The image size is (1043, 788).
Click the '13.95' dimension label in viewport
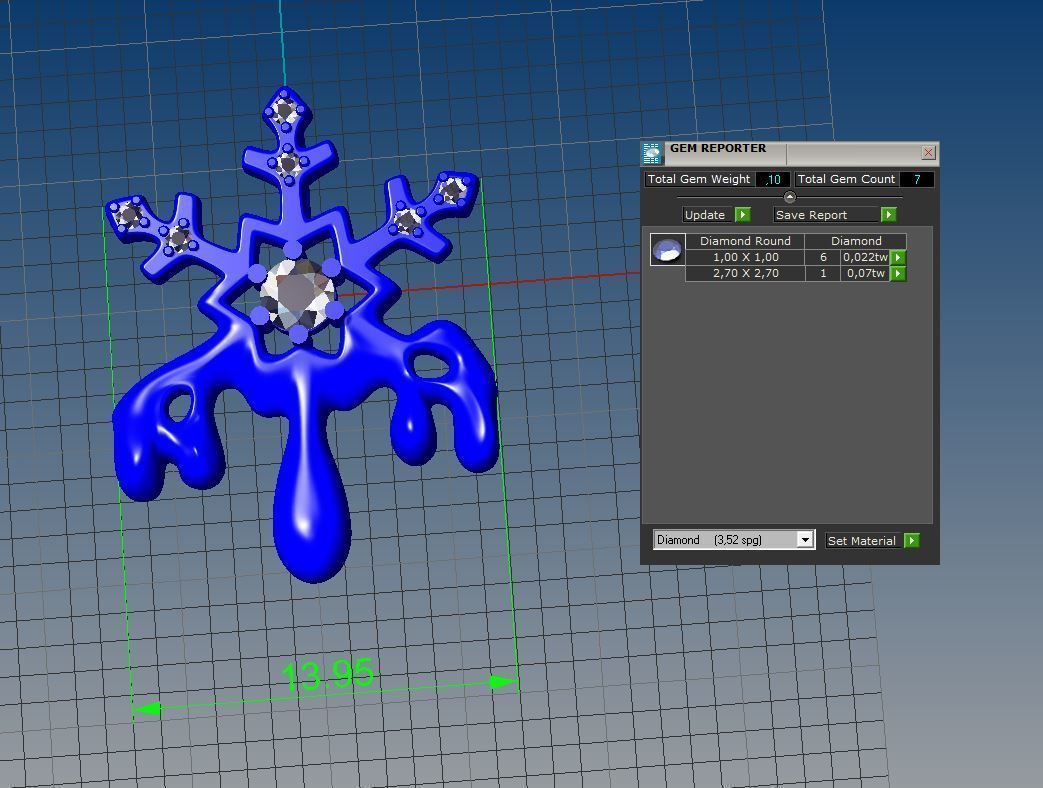click(x=329, y=675)
